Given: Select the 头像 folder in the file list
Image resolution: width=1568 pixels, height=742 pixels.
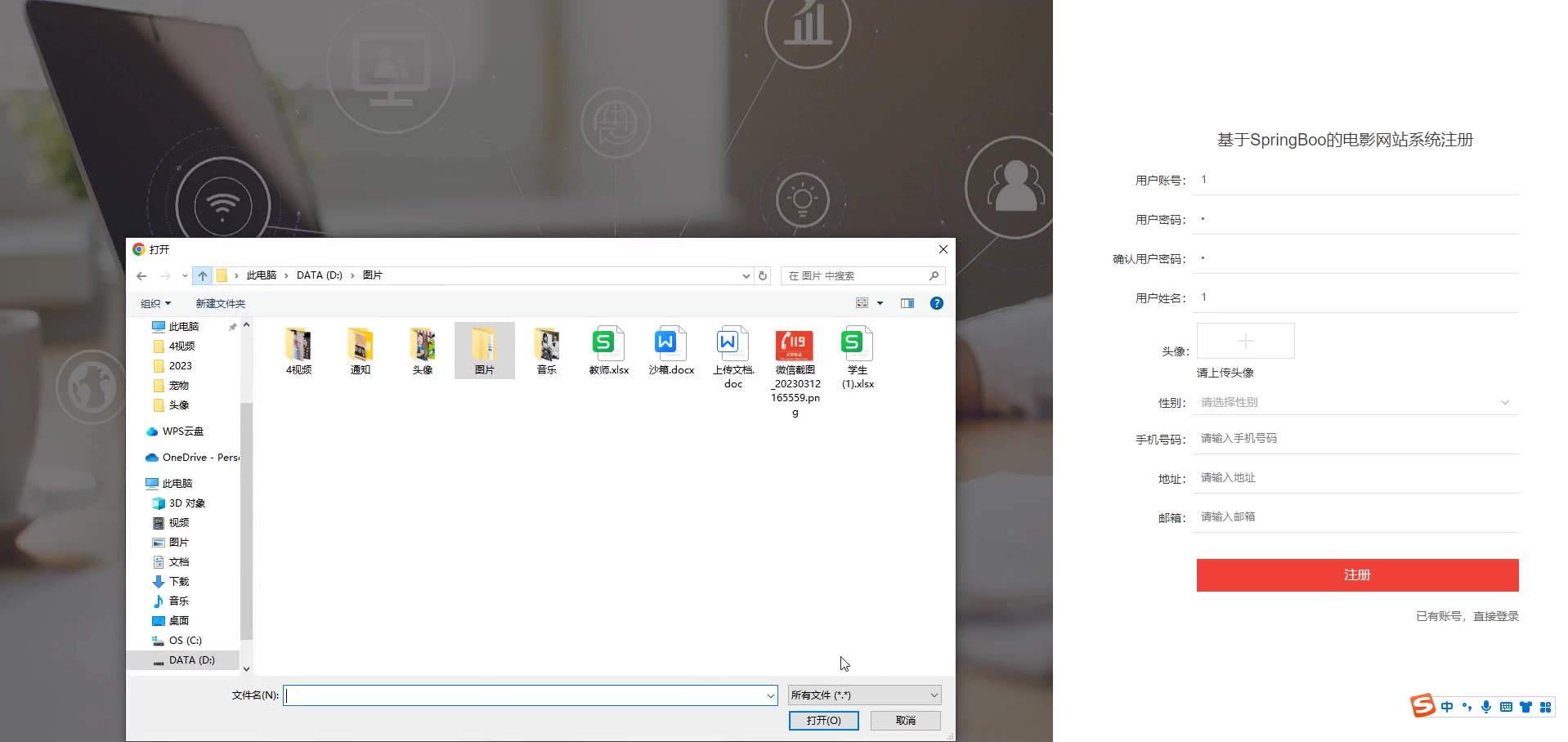Looking at the screenshot, I should click(x=423, y=351).
